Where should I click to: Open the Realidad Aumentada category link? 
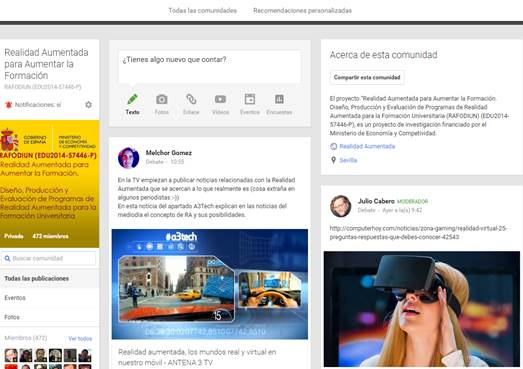367,146
